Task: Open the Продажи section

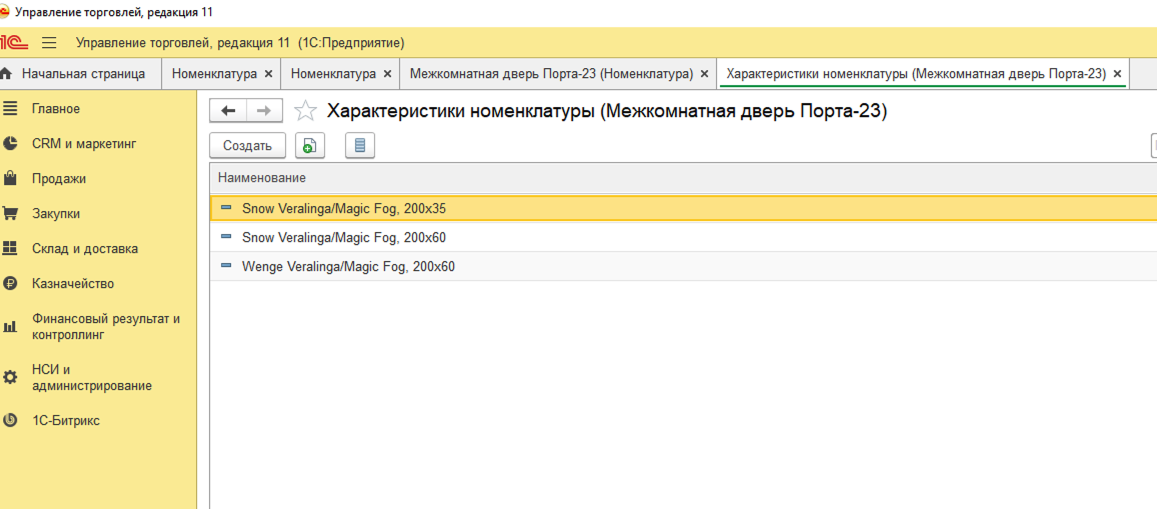Action: pos(59,179)
